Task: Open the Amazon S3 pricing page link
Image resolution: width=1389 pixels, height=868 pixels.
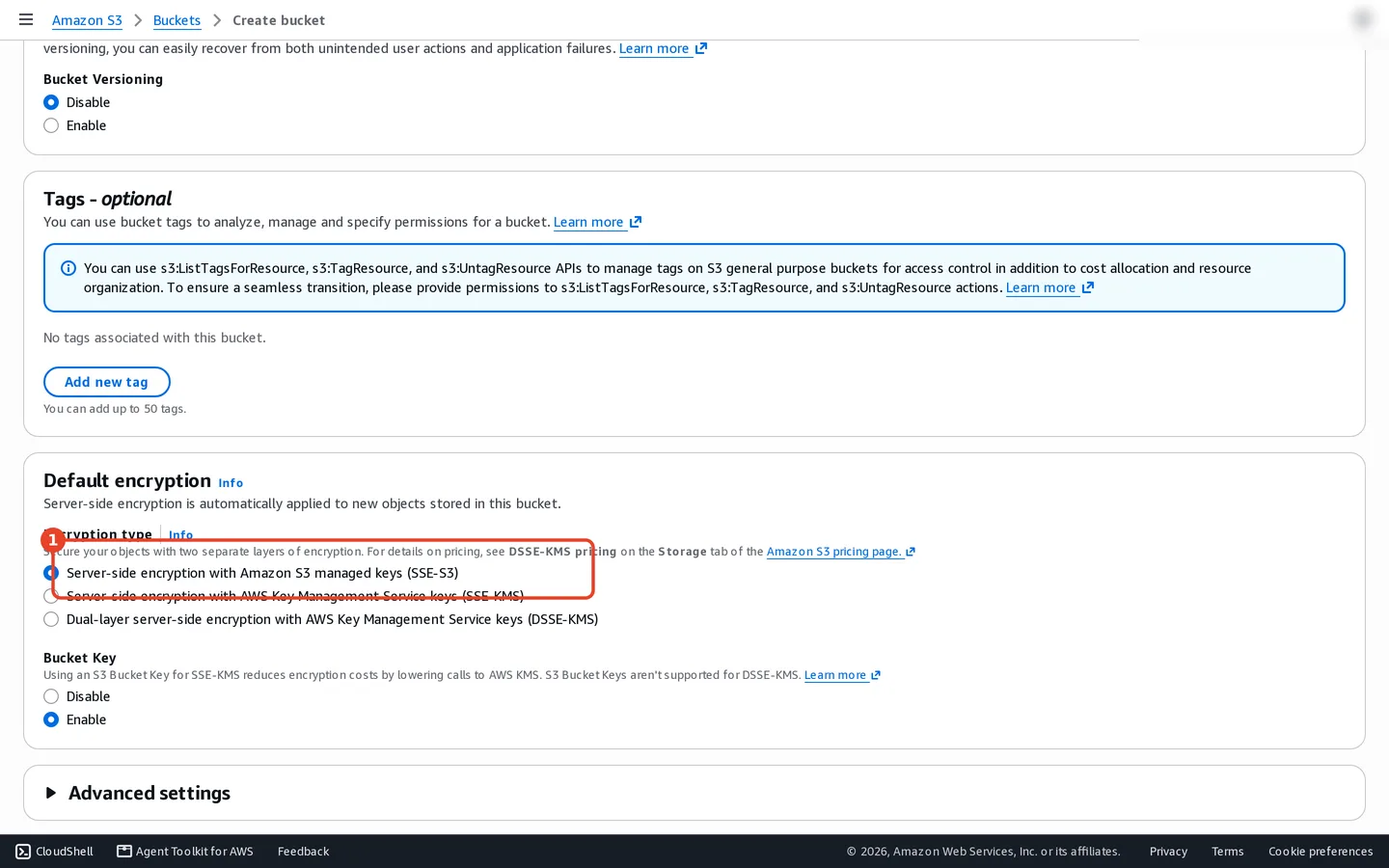Action: 840,552
